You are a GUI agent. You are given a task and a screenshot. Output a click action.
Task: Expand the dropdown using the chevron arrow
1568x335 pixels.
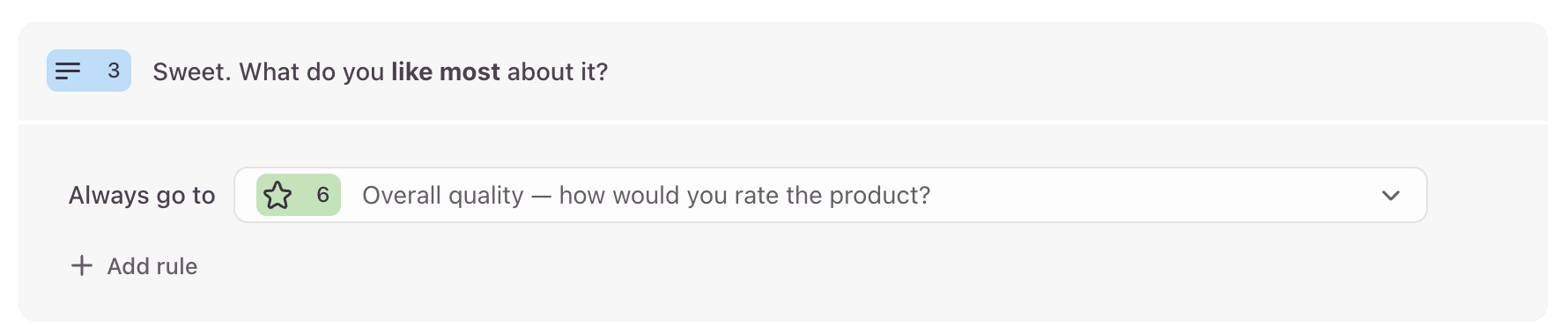pyautogui.click(x=1391, y=196)
